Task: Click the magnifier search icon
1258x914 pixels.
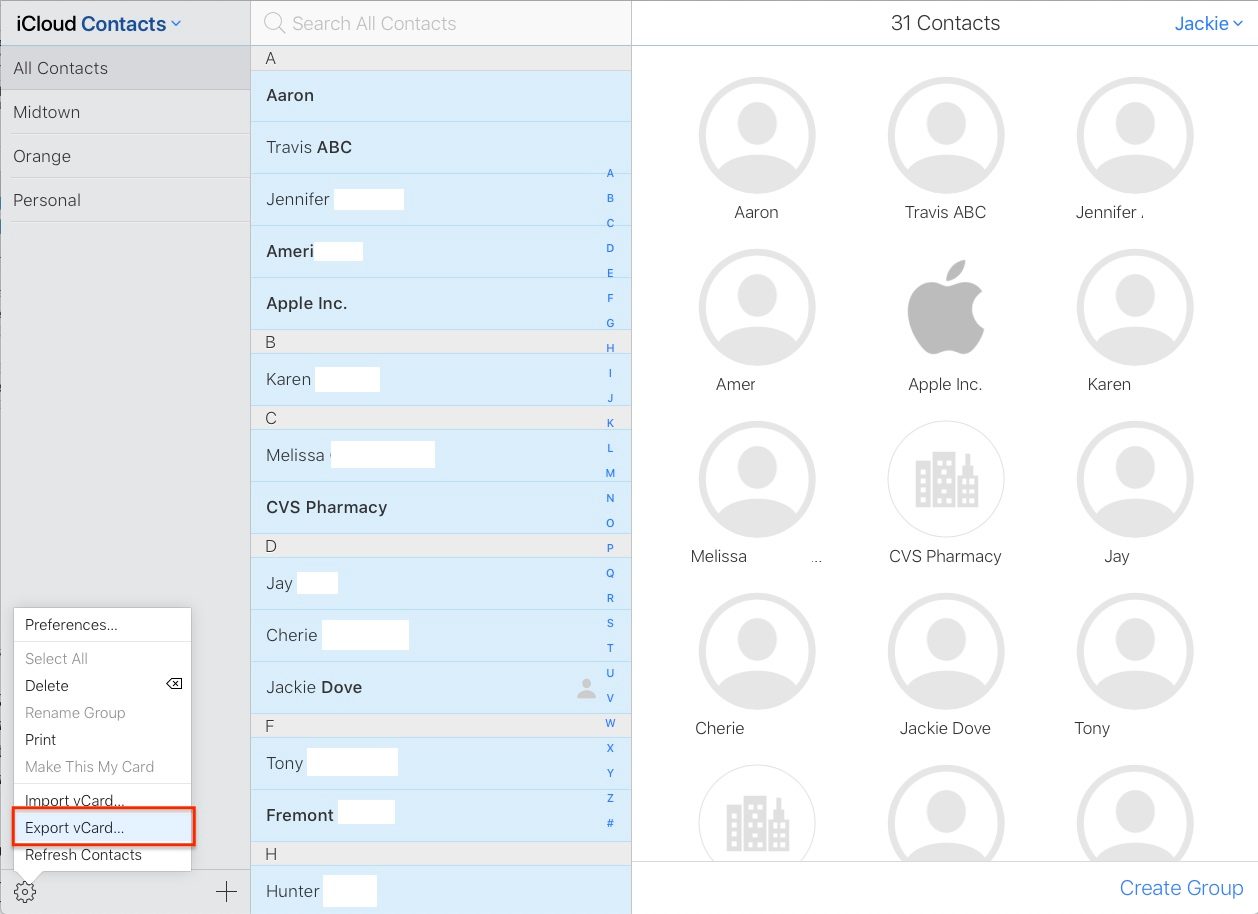Action: (274, 23)
